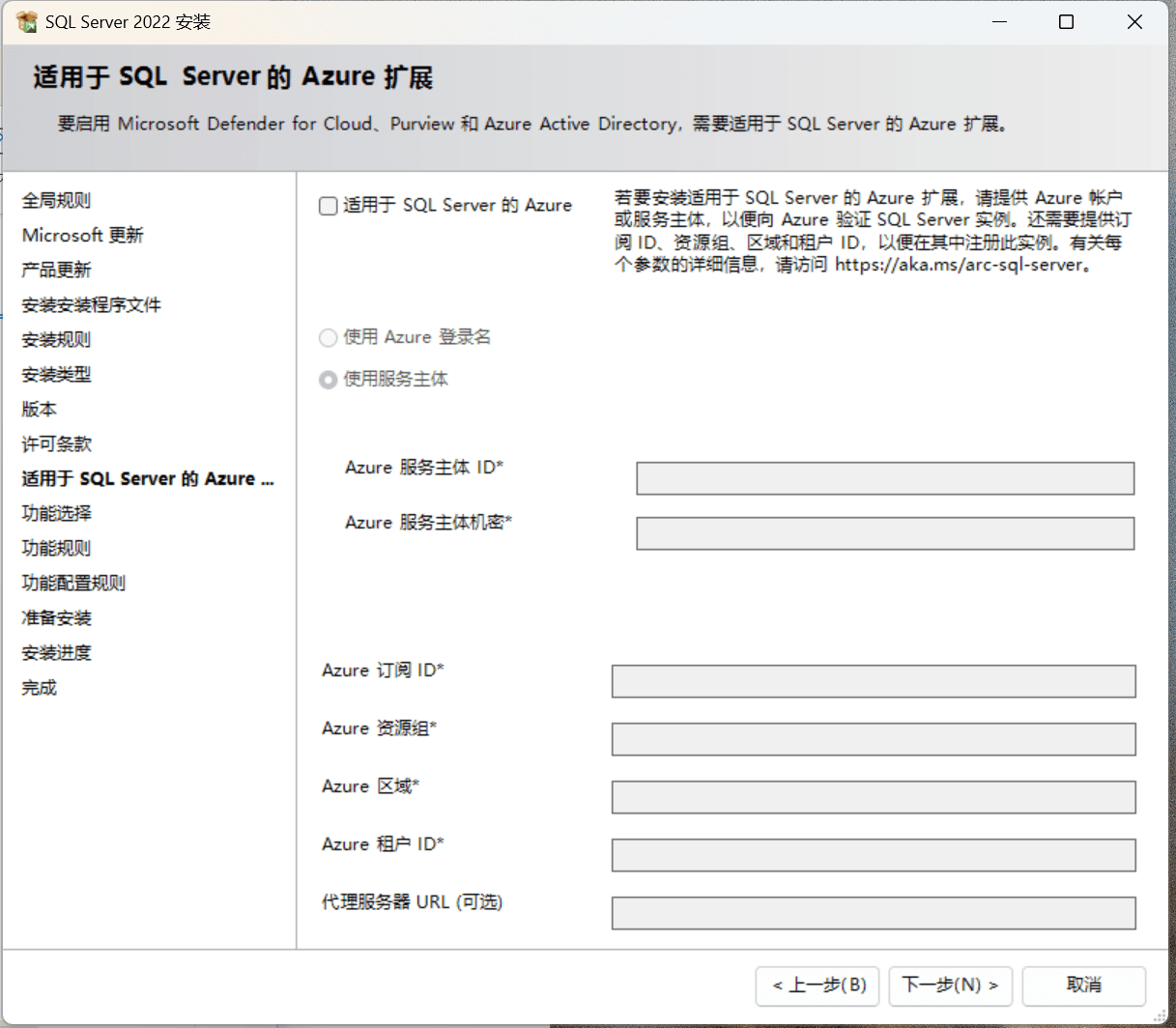
Task: Proceed with 下一步(N) button
Action: 950,985
